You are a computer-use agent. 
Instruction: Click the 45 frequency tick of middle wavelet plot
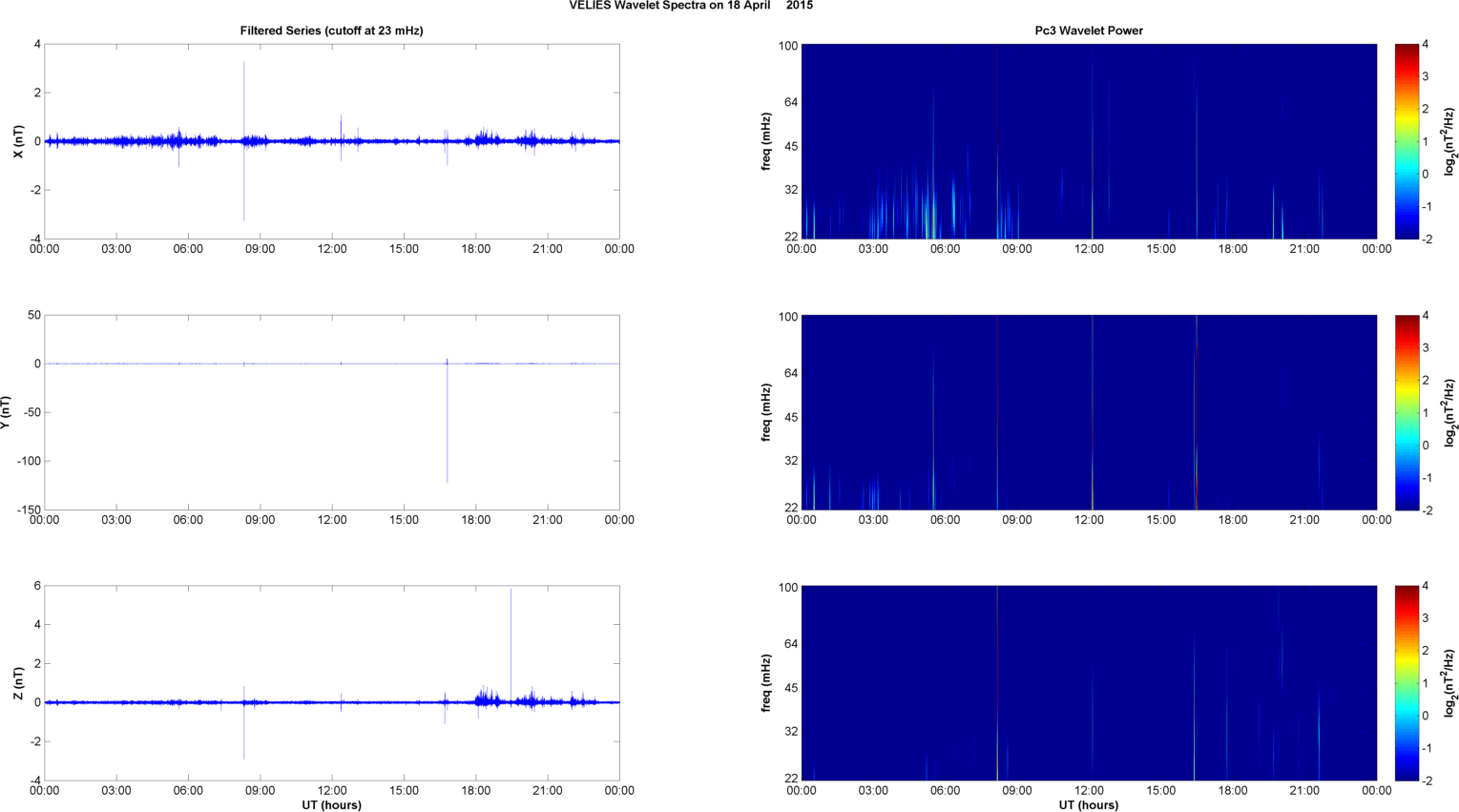[x=791, y=417]
